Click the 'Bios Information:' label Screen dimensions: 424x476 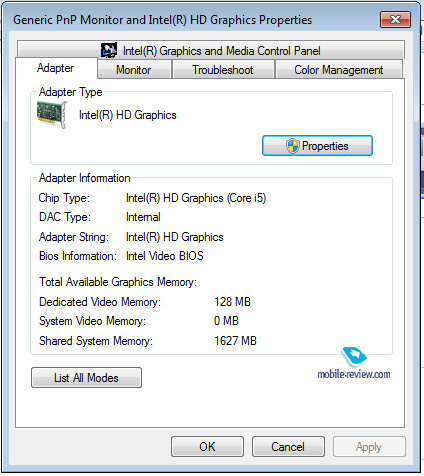78,256
